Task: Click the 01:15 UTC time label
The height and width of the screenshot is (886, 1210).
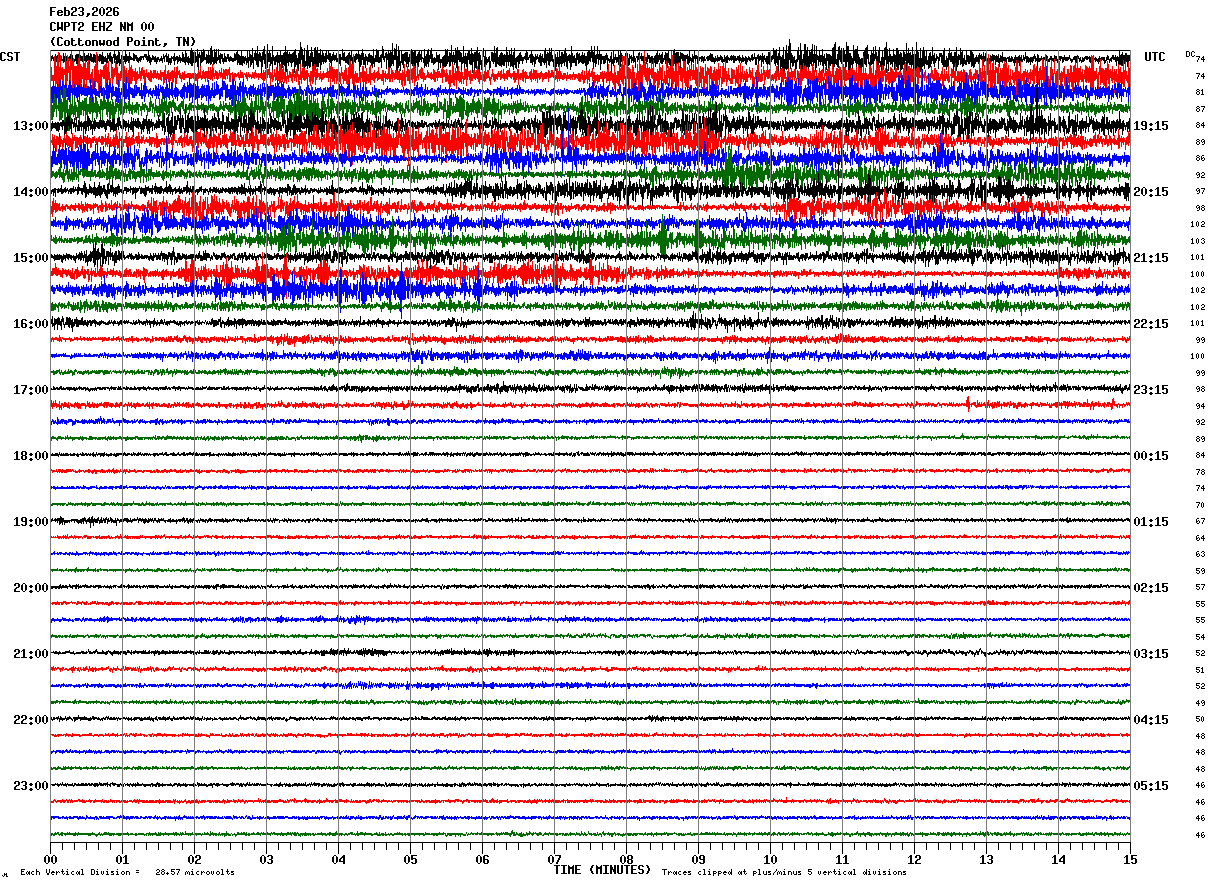Action: (x=1151, y=522)
